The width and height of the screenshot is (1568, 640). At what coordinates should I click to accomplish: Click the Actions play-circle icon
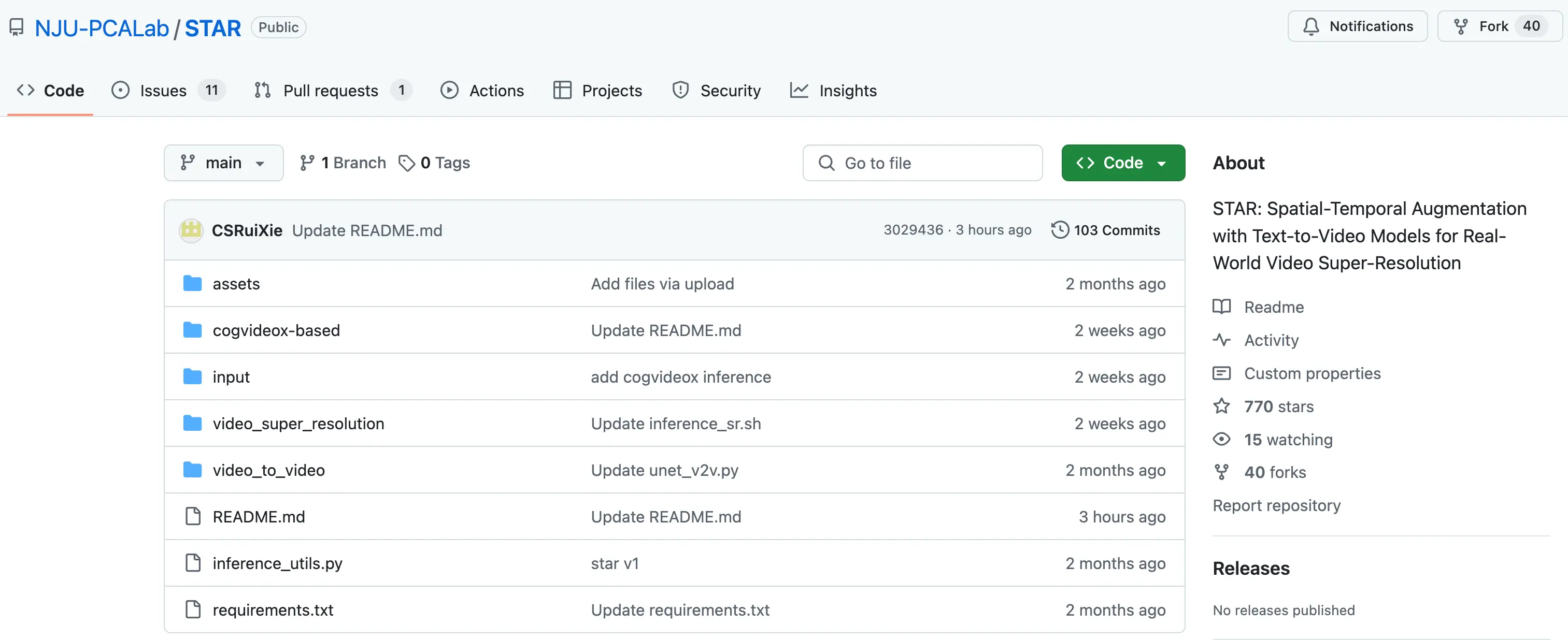click(x=449, y=90)
